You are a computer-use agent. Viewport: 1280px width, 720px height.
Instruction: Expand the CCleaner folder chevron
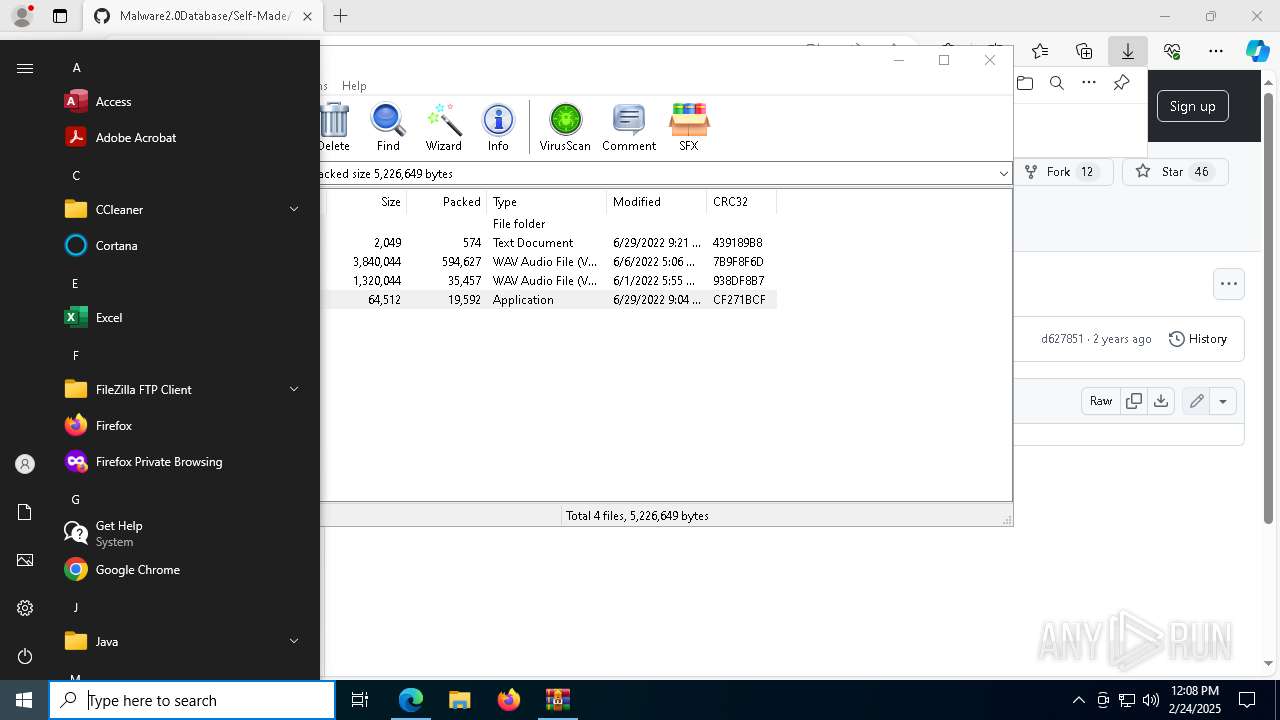294,209
